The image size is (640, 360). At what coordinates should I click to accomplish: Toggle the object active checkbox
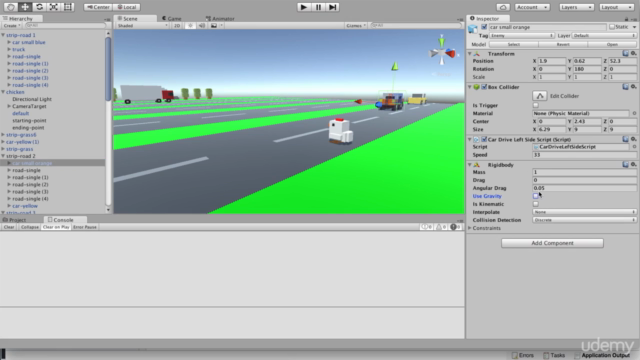[484, 27]
